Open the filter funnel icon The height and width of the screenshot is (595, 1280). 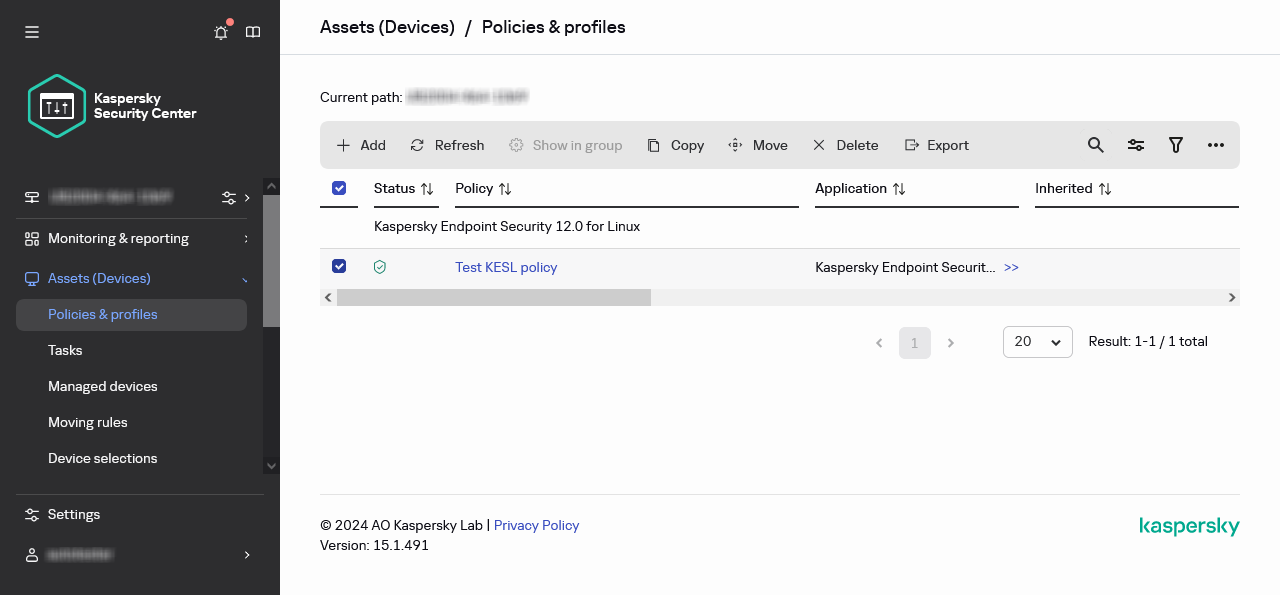coord(1176,145)
